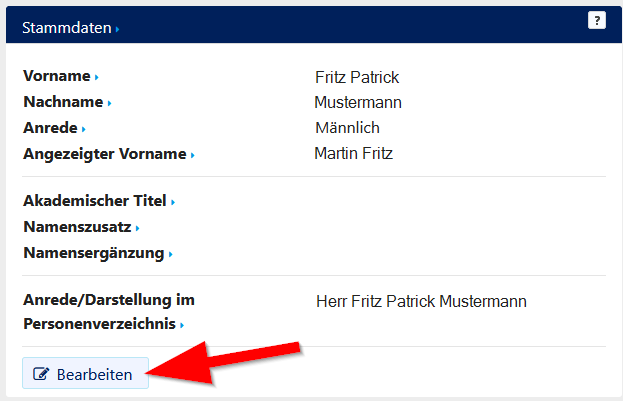Click the Anrede value Männlich

tap(347, 128)
